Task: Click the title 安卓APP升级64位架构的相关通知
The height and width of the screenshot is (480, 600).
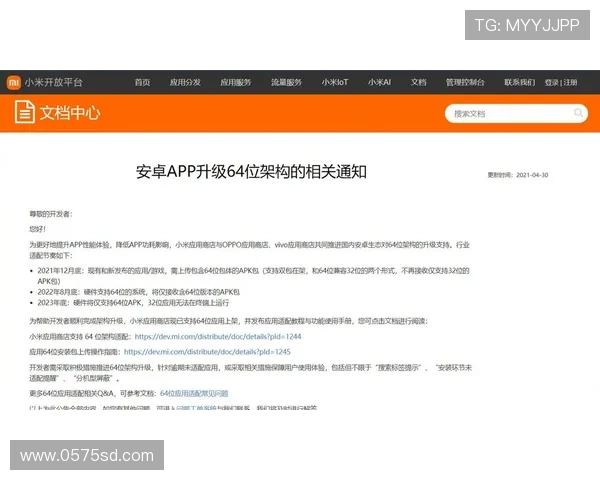Action: 251,171
